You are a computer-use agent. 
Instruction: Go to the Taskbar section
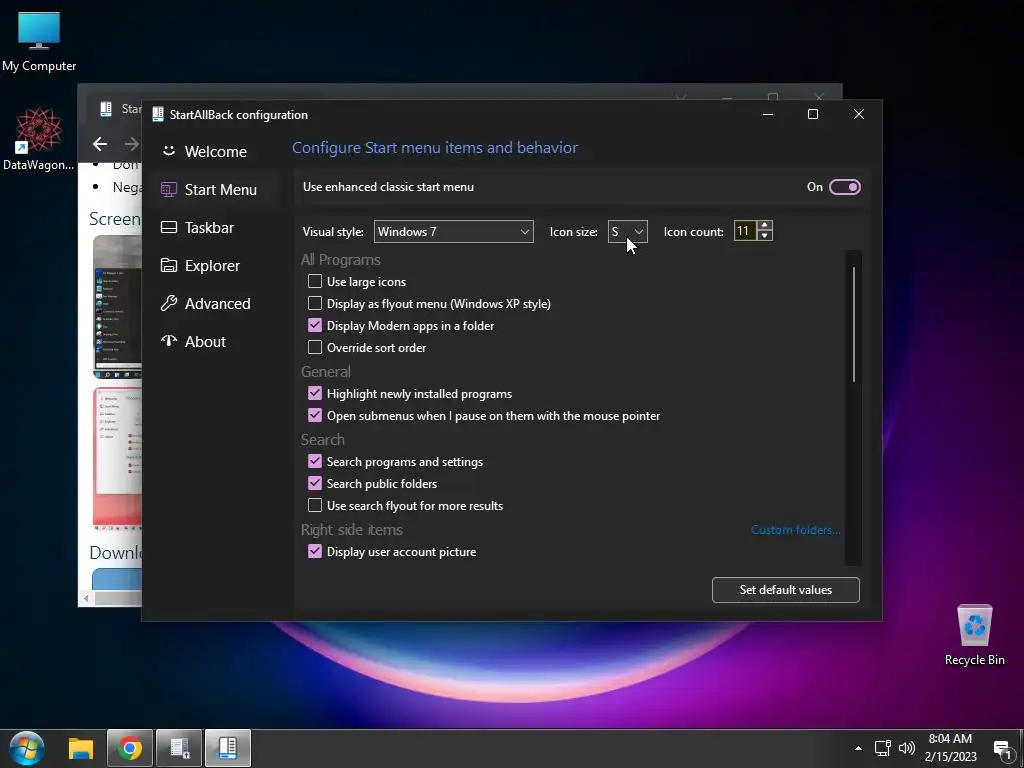209,227
